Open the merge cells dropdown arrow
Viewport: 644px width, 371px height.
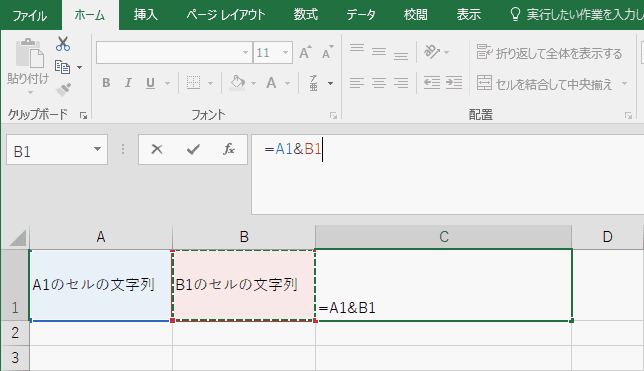coord(624,83)
